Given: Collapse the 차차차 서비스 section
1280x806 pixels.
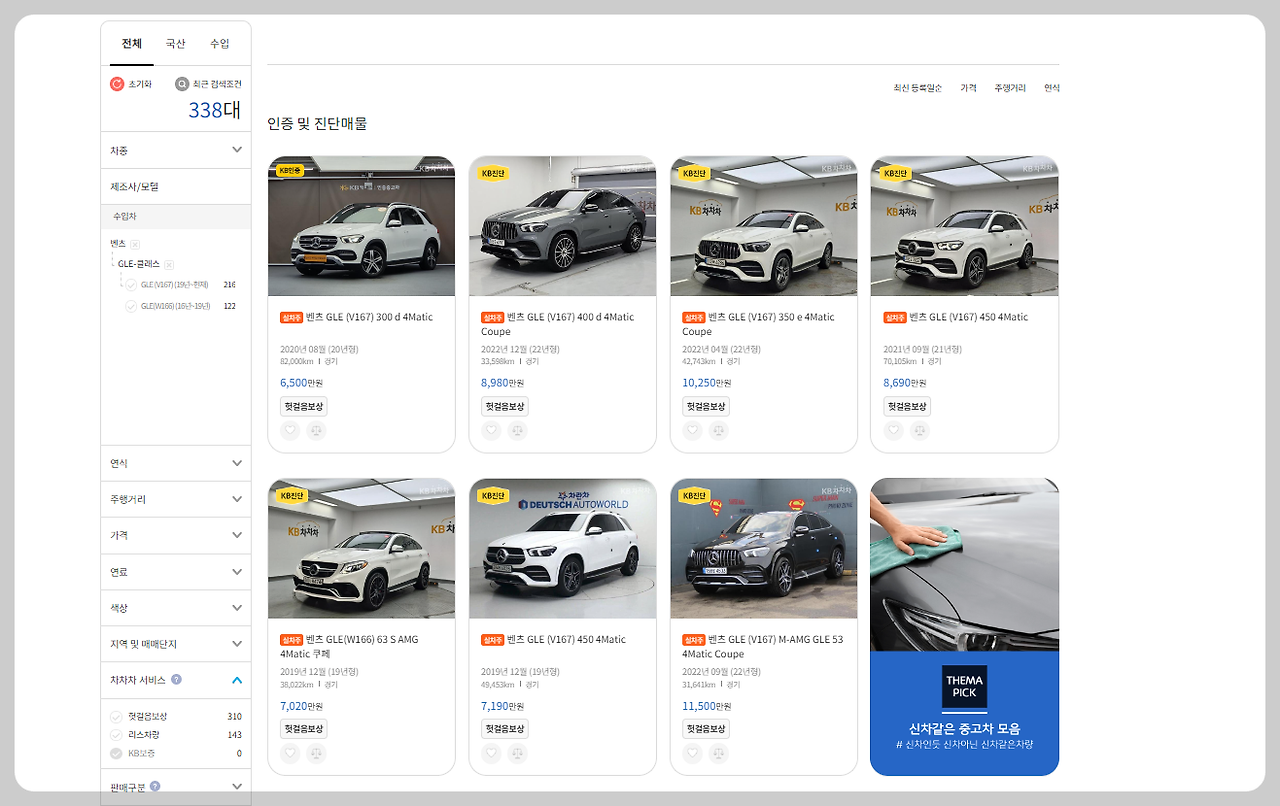Looking at the screenshot, I should coord(237,680).
